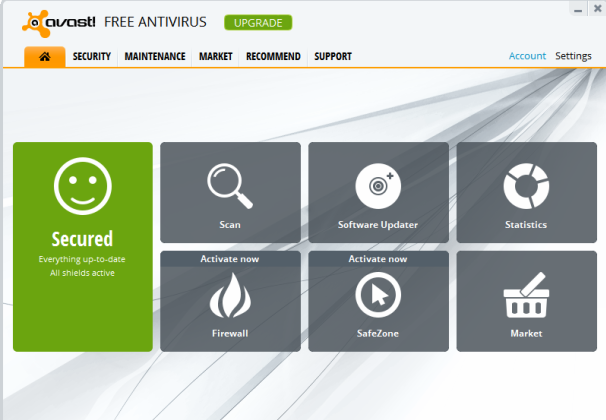The height and width of the screenshot is (420, 606).
Task: Minimize the avast window
Action: [x=578, y=9]
